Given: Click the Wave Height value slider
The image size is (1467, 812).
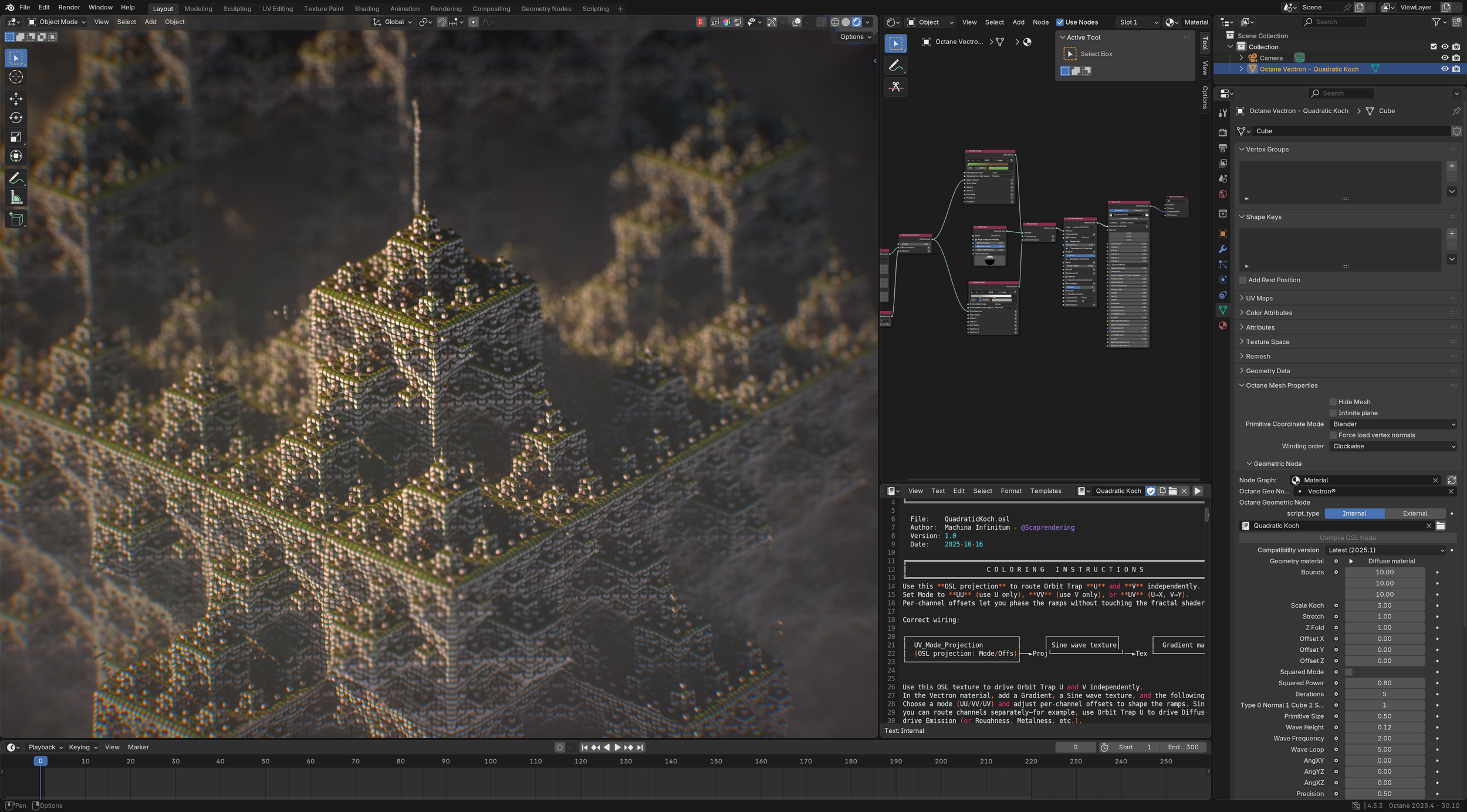Looking at the screenshot, I should click(x=1384, y=728).
